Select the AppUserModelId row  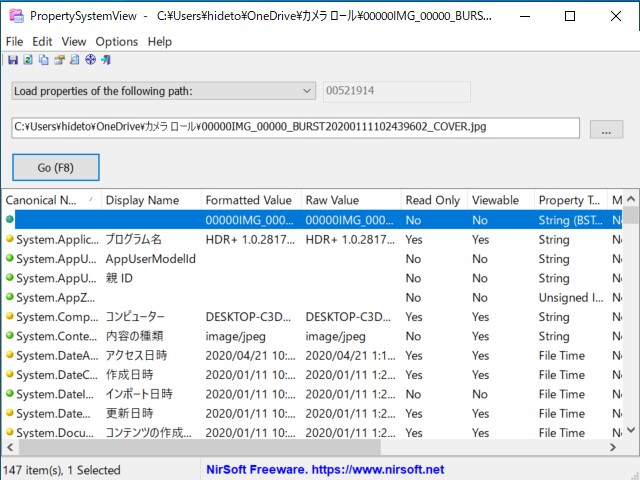313,259
